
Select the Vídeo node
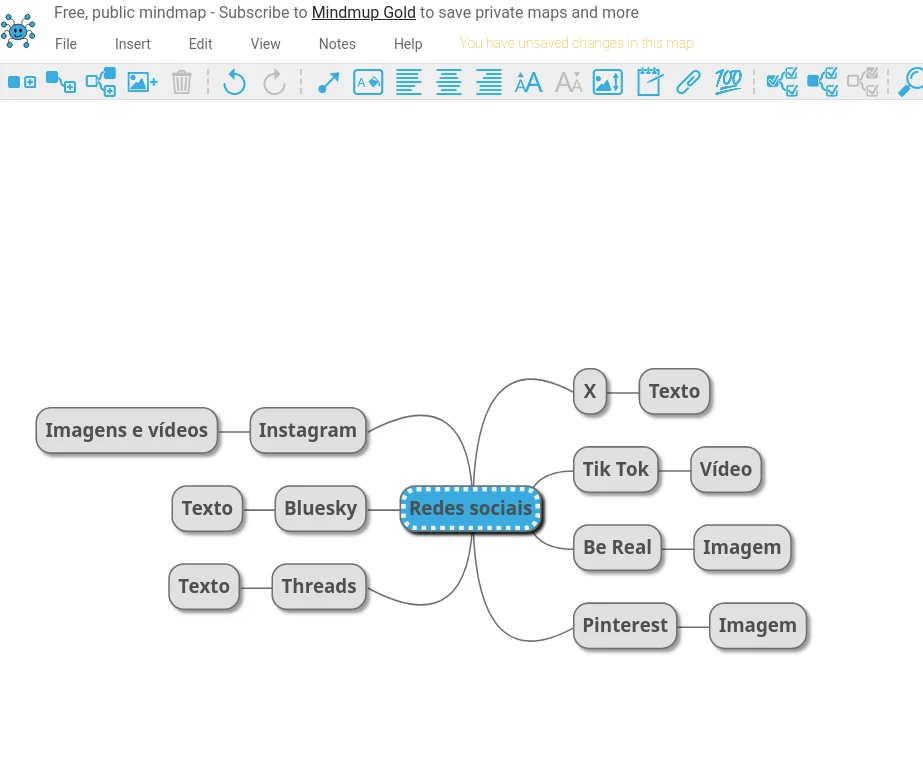[726, 470]
